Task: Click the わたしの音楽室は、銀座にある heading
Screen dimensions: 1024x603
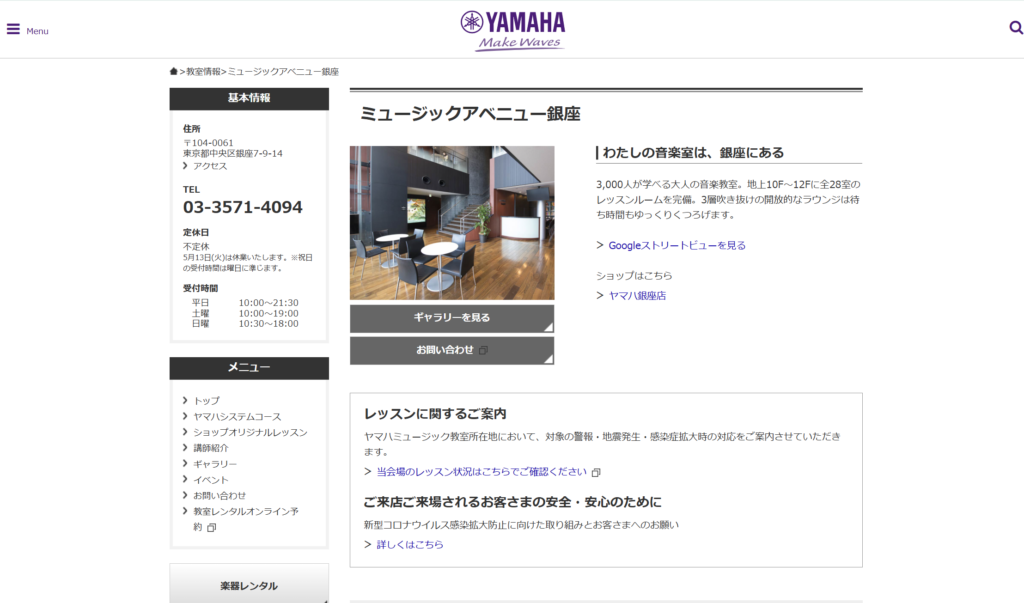Action: pos(693,152)
